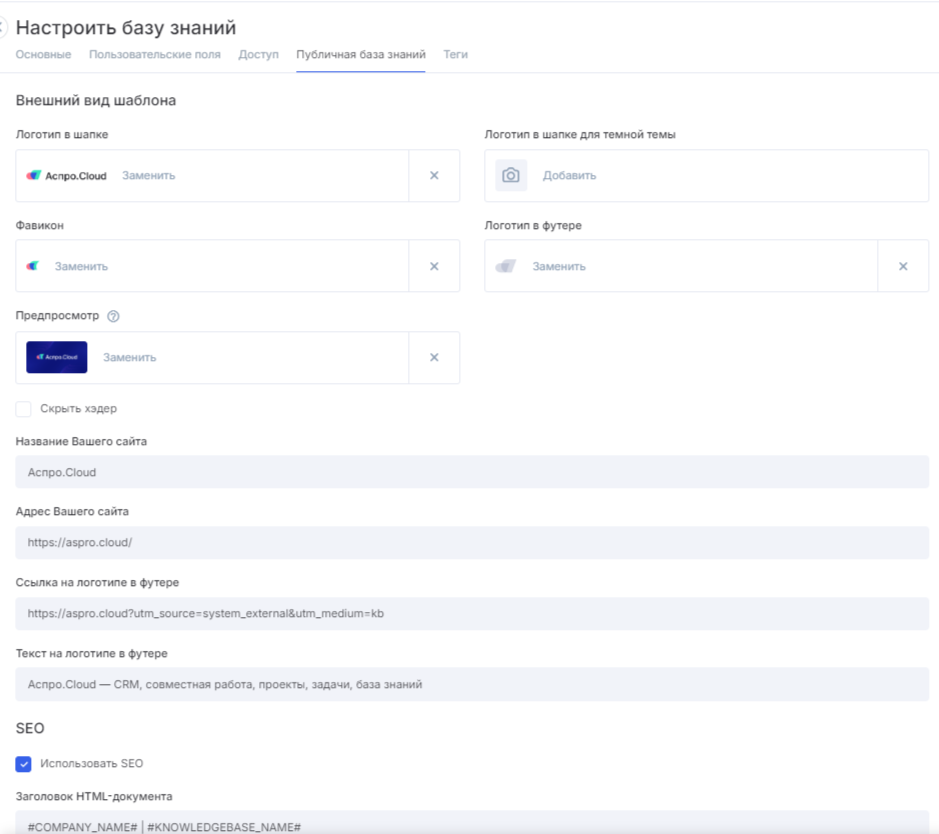939x834 pixels.
Task: Remove the preview image with X icon
Action: click(434, 358)
